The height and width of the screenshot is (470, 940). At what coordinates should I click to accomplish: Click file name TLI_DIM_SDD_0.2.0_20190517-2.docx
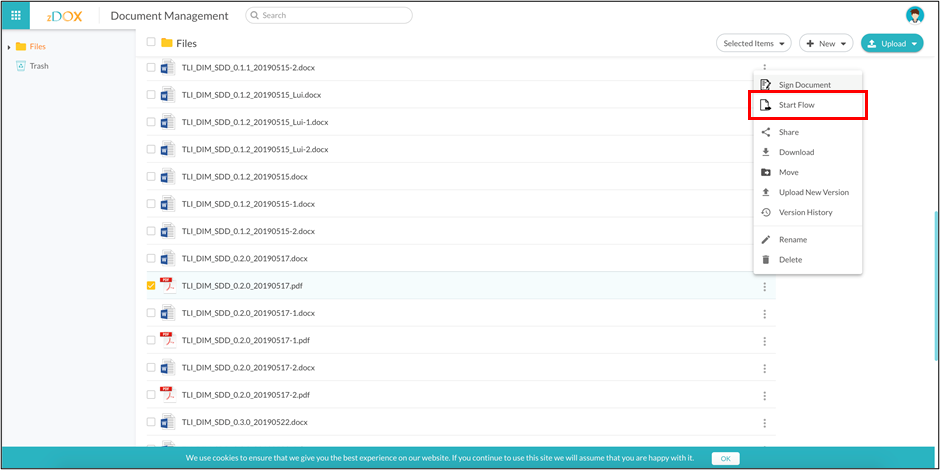[x=248, y=367]
